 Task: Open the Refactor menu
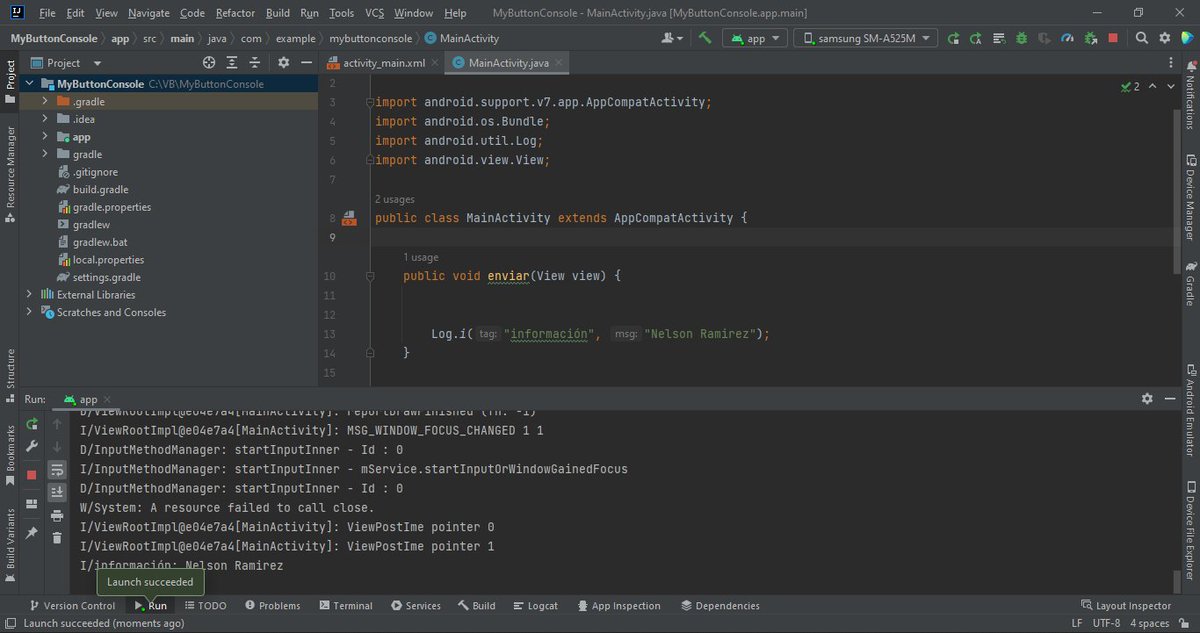click(x=235, y=13)
